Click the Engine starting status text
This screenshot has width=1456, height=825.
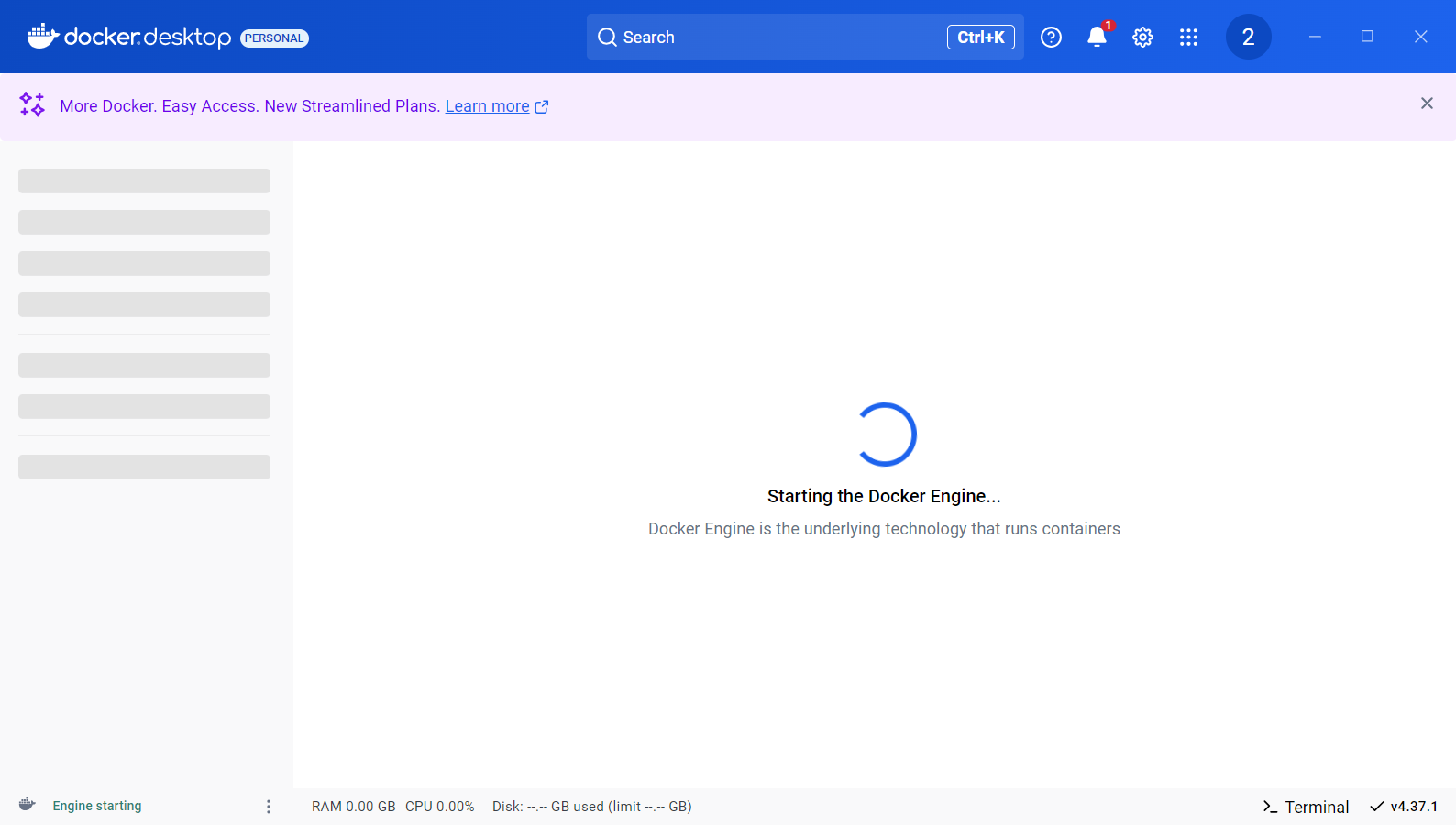click(x=97, y=806)
